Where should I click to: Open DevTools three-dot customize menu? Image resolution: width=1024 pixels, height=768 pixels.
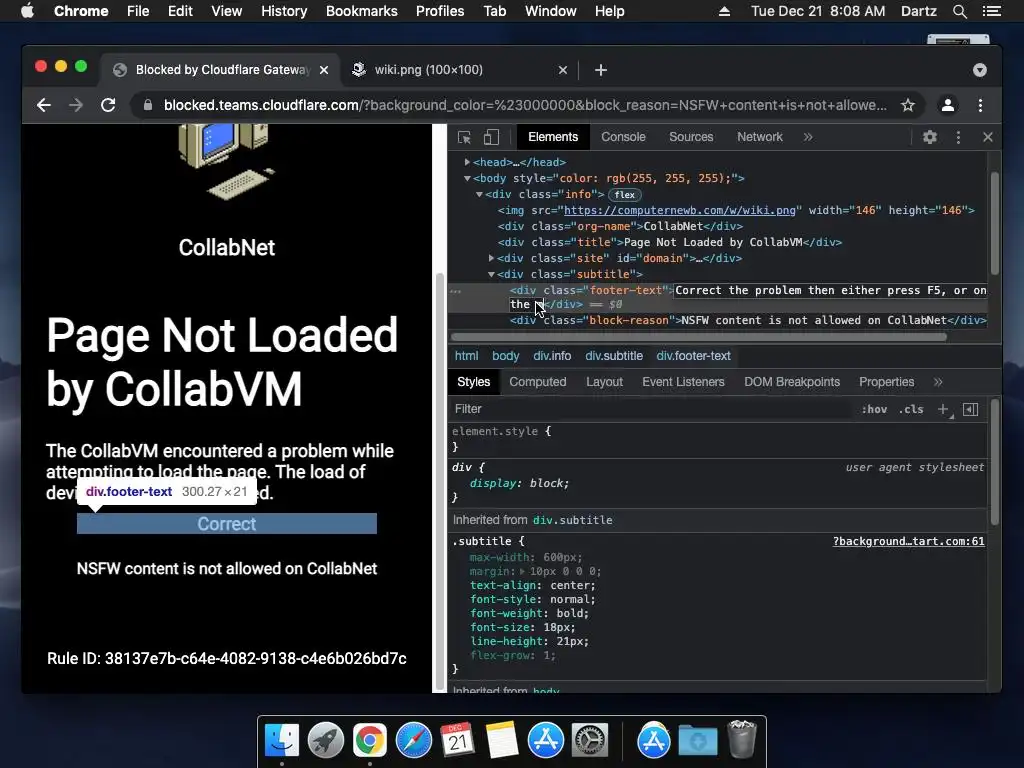coord(958,137)
